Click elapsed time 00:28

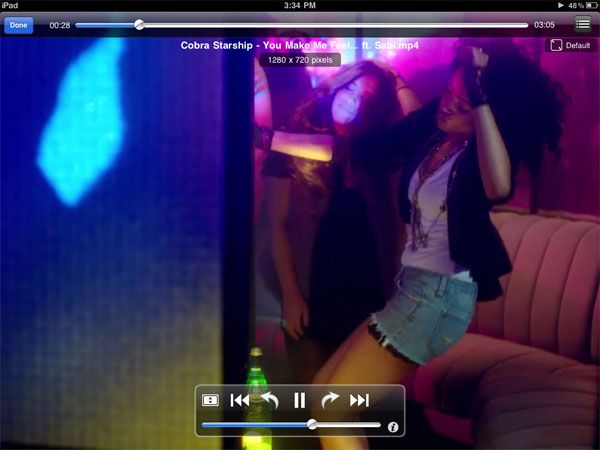click(x=60, y=25)
